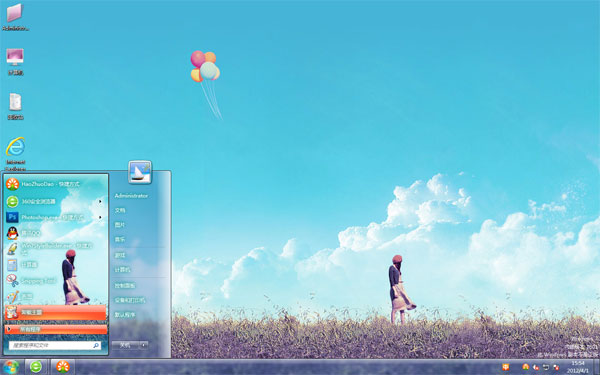Click the Windows Start orb

point(11,367)
